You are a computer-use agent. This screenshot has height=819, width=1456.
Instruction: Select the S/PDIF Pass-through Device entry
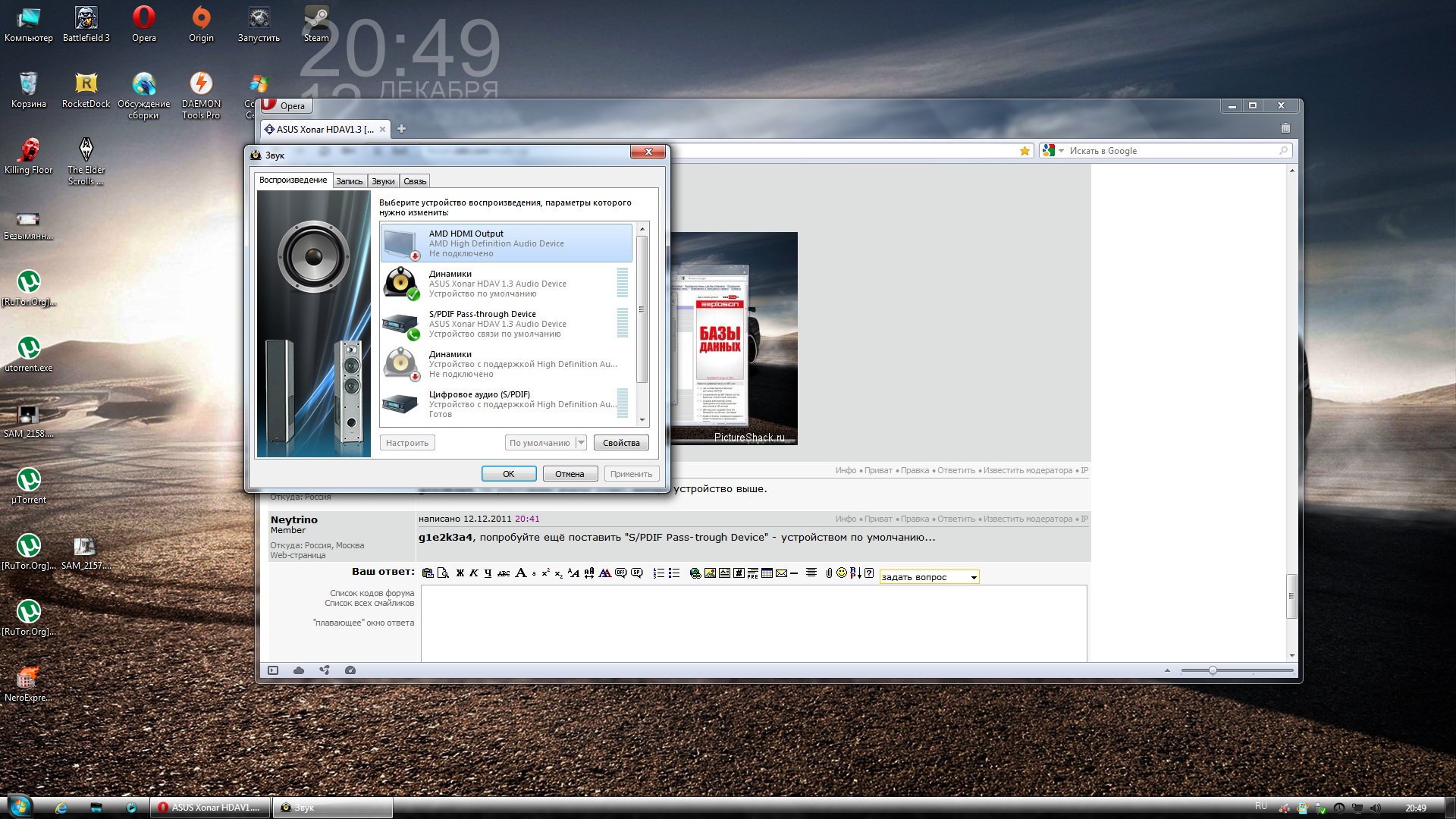pos(506,323)
